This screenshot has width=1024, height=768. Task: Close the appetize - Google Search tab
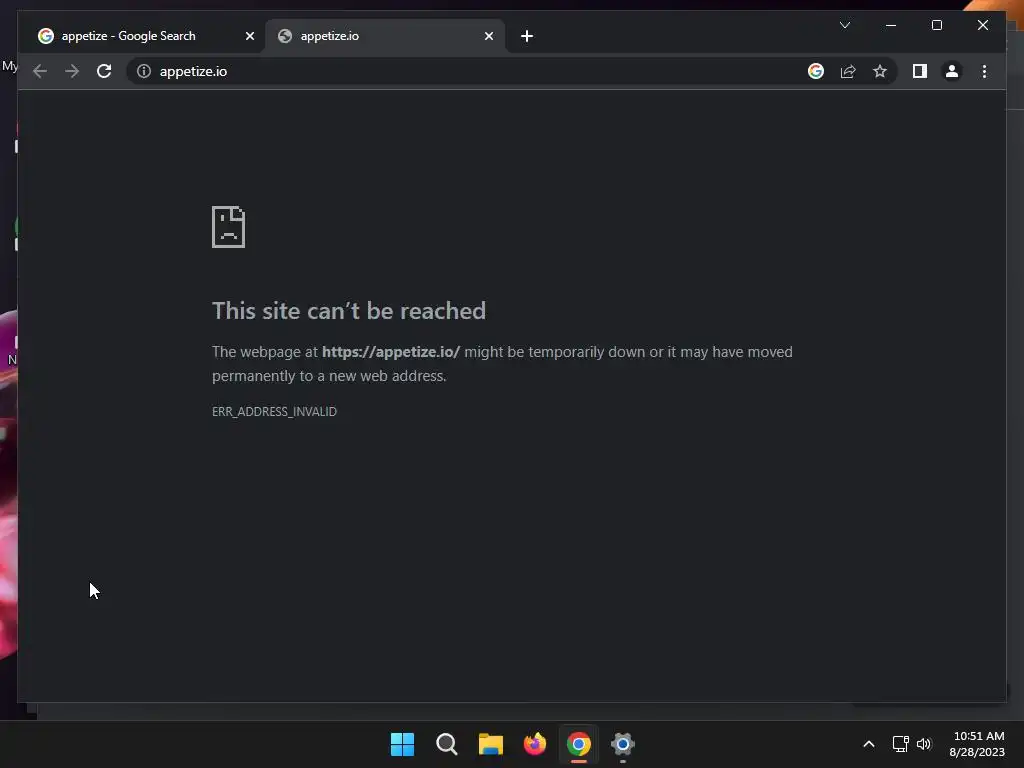(x=249, y=36)
